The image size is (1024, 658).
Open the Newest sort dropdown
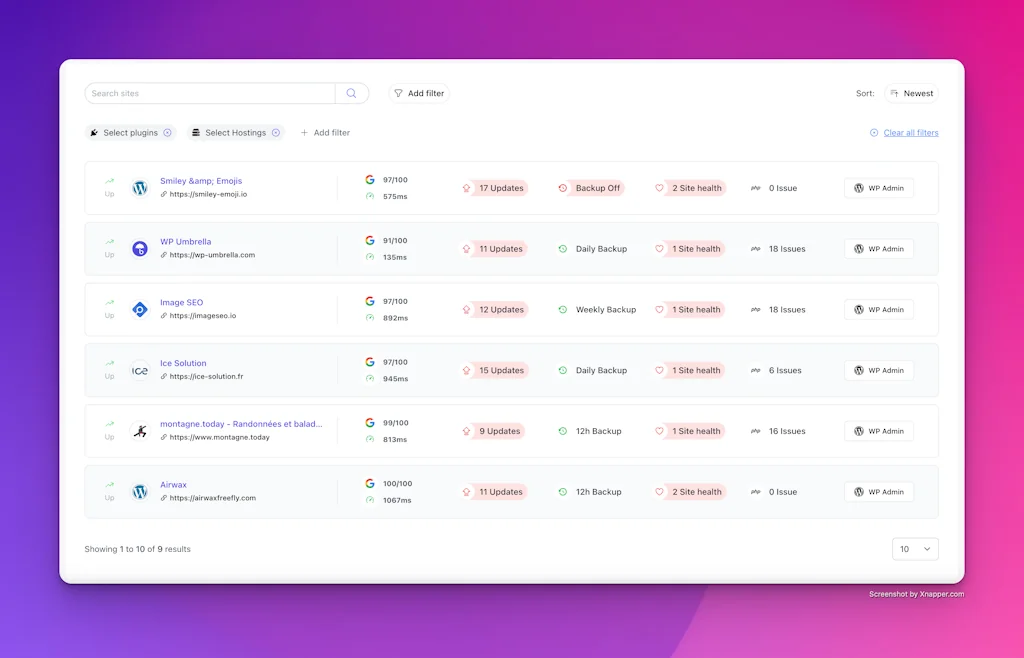911,92
